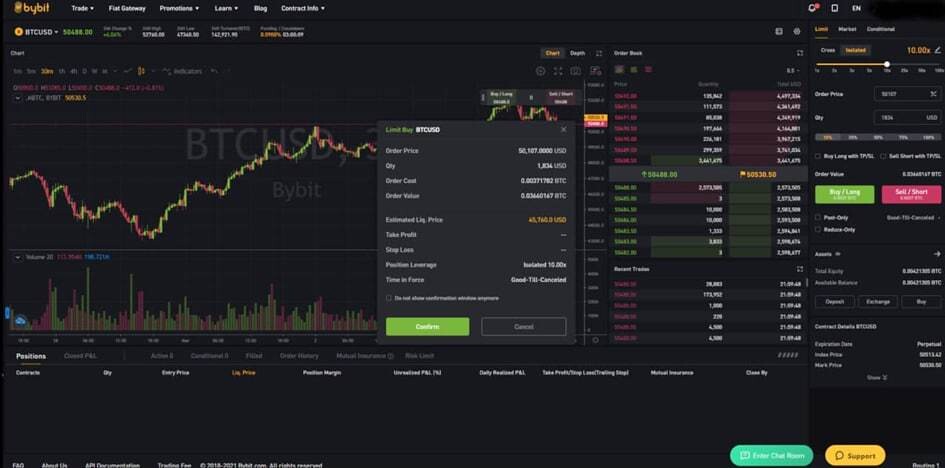945x468 pixels.
Task: Show bids-only order book view icon
Action: tap(633, 70)
